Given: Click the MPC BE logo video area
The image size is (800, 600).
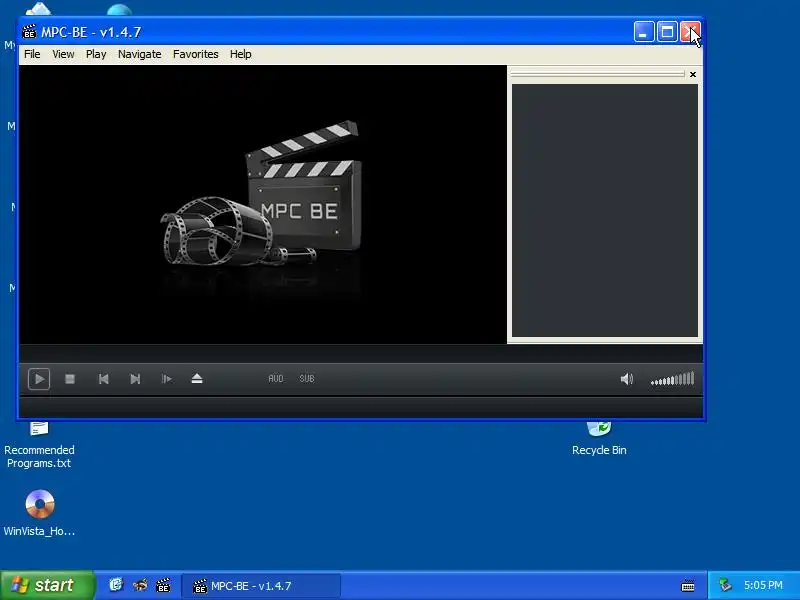Looking at the screenshot, I should [x=263, y=204].
